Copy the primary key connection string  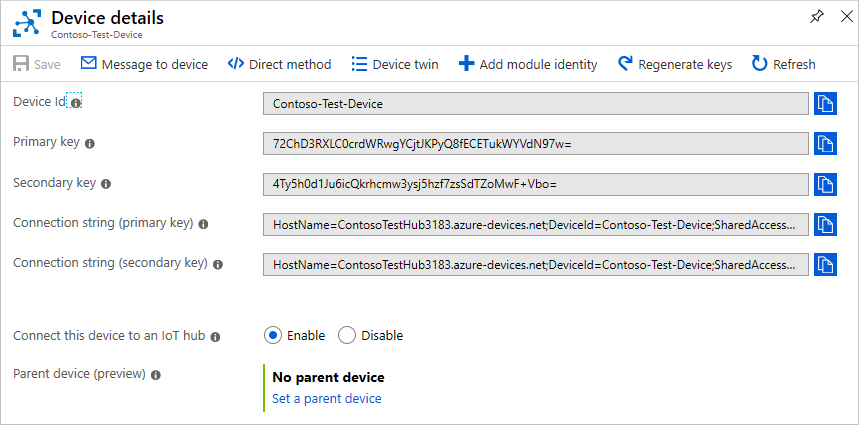tap(825, 224)
